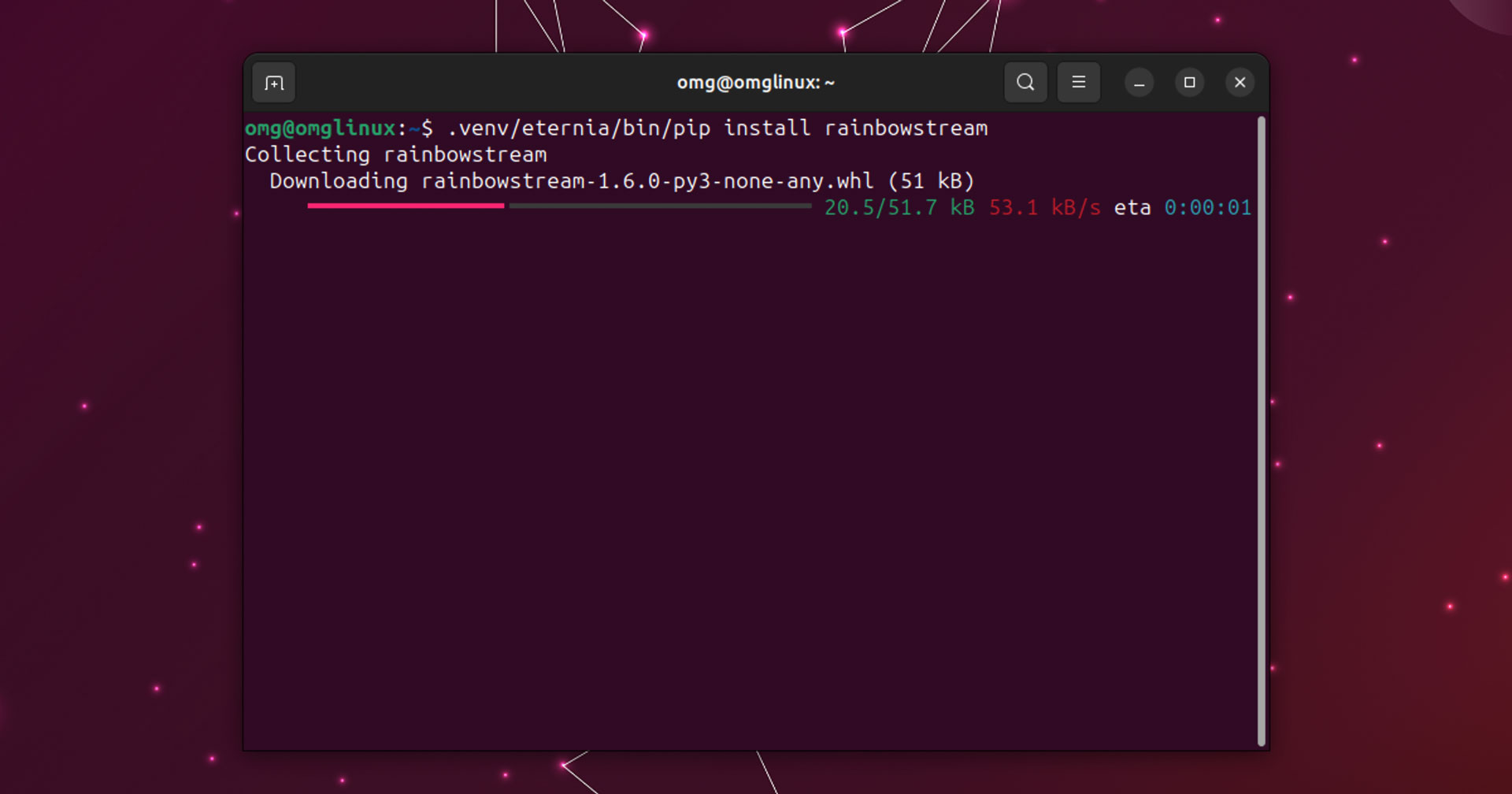
Task: Click the '(51 kB)' file size text
Action: click(932, 181)
